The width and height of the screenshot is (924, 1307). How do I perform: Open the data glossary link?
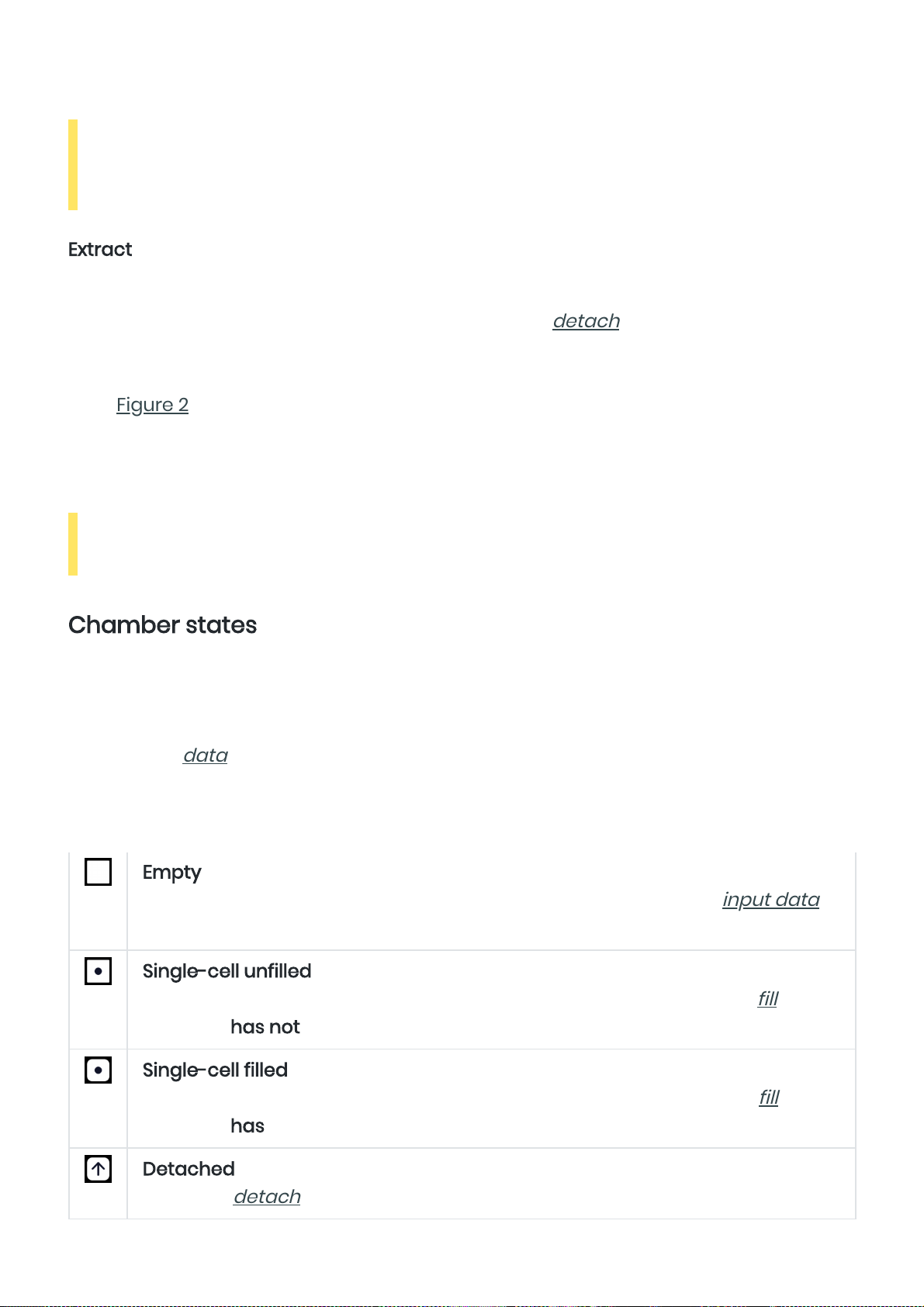pos(206,756)
